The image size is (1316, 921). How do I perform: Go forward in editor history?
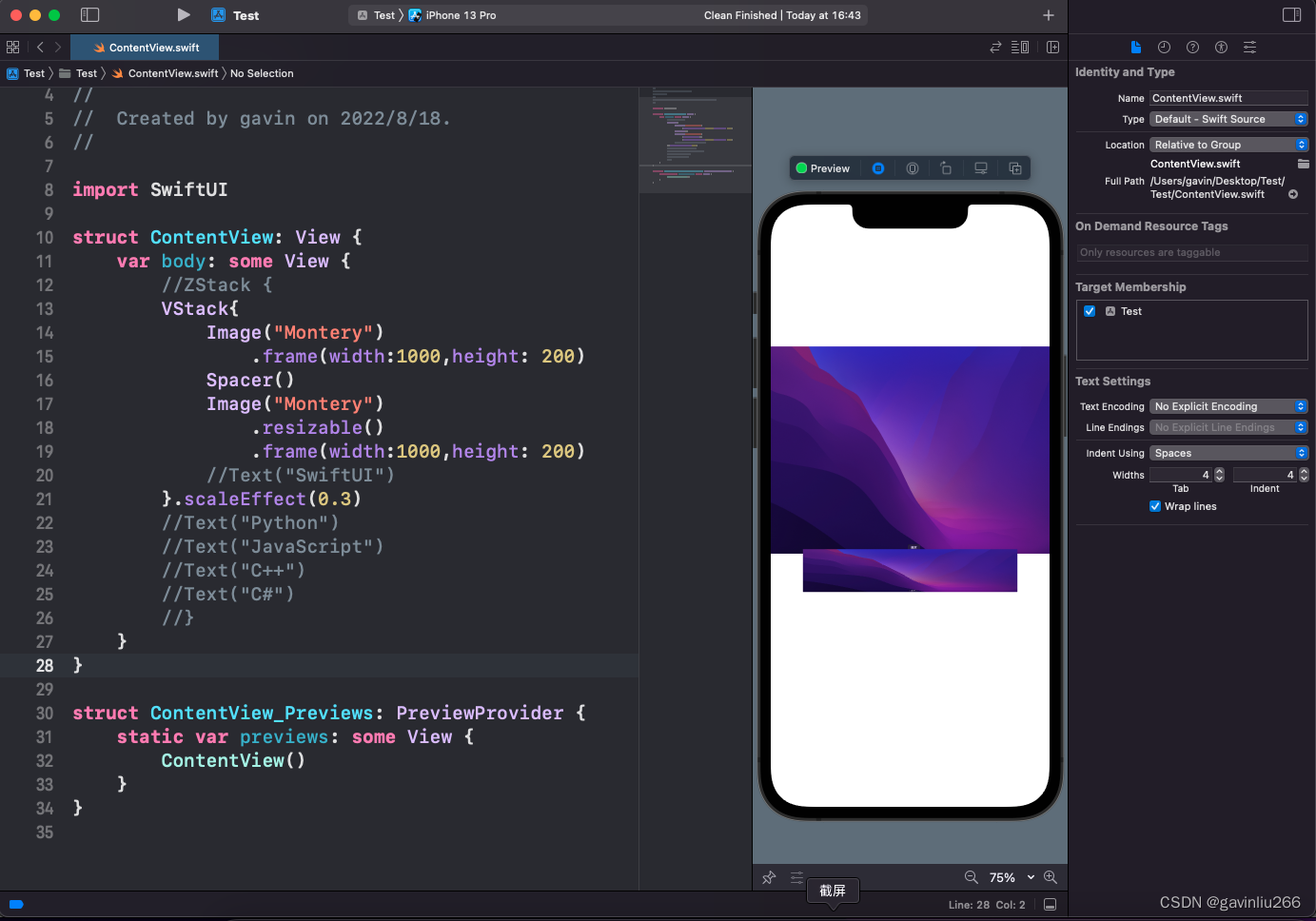pos(58,47)
